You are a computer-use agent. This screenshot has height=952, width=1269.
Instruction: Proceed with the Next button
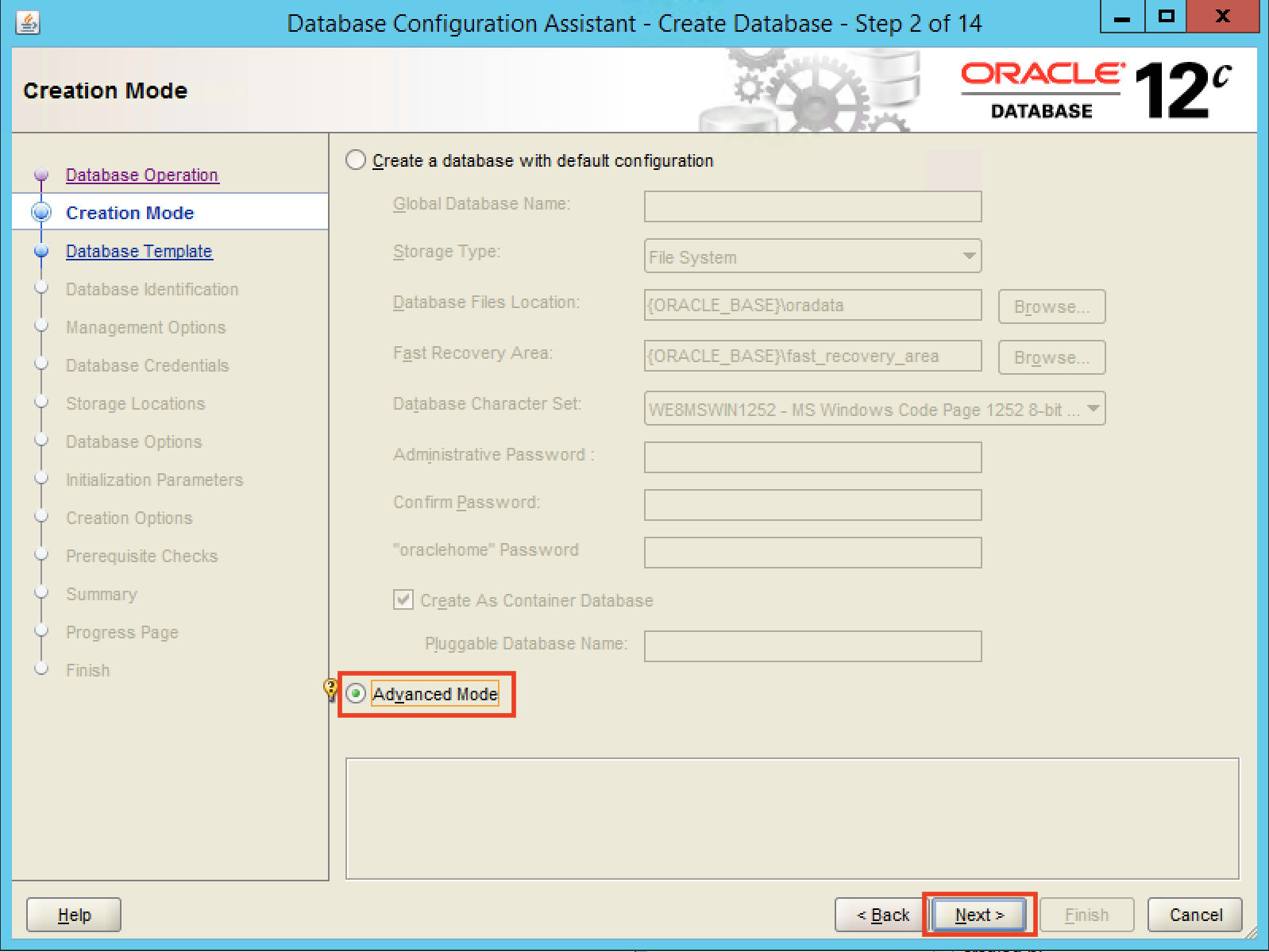[x=979, y=915]
